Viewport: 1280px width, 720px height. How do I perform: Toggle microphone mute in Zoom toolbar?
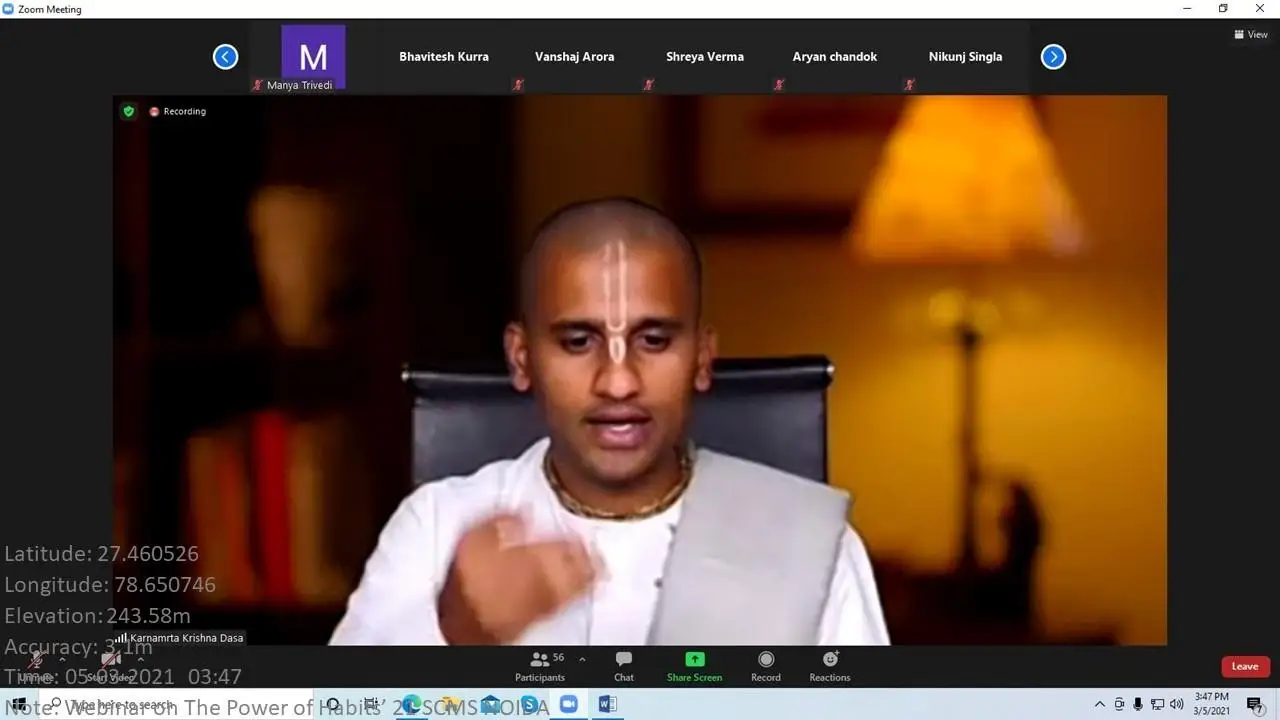[35, 661]
